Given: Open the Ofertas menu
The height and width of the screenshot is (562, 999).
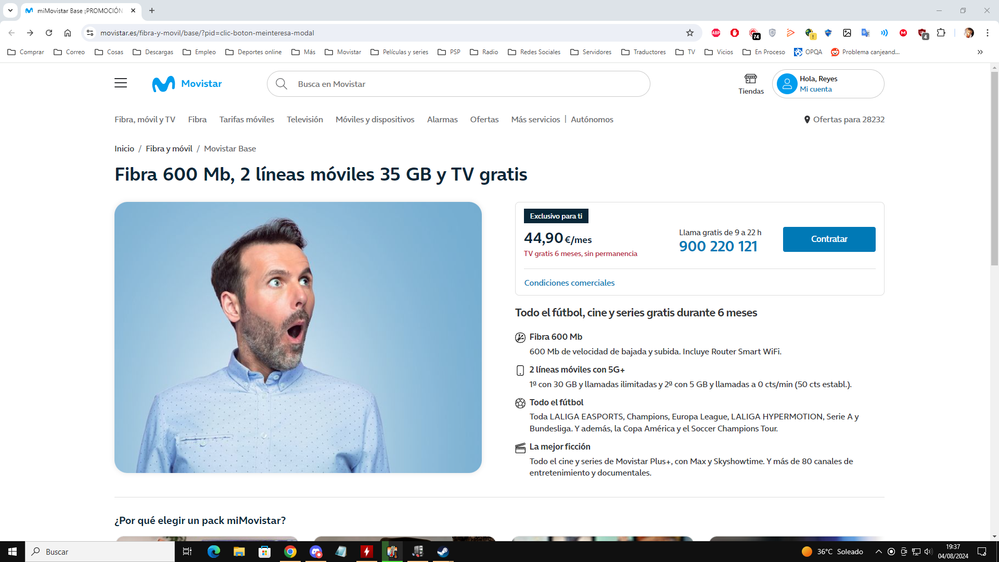Looking at the screenshot, I should pos(484,119).
